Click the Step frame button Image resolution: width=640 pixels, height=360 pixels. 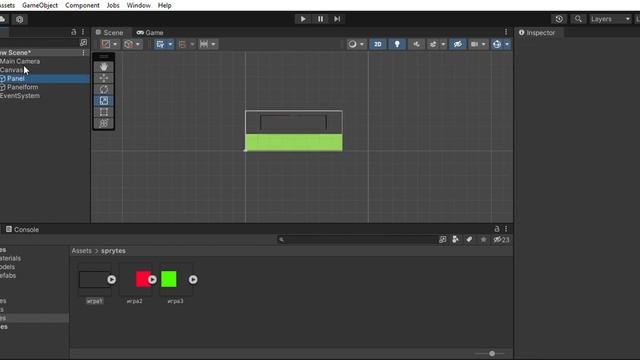point(337,19)
